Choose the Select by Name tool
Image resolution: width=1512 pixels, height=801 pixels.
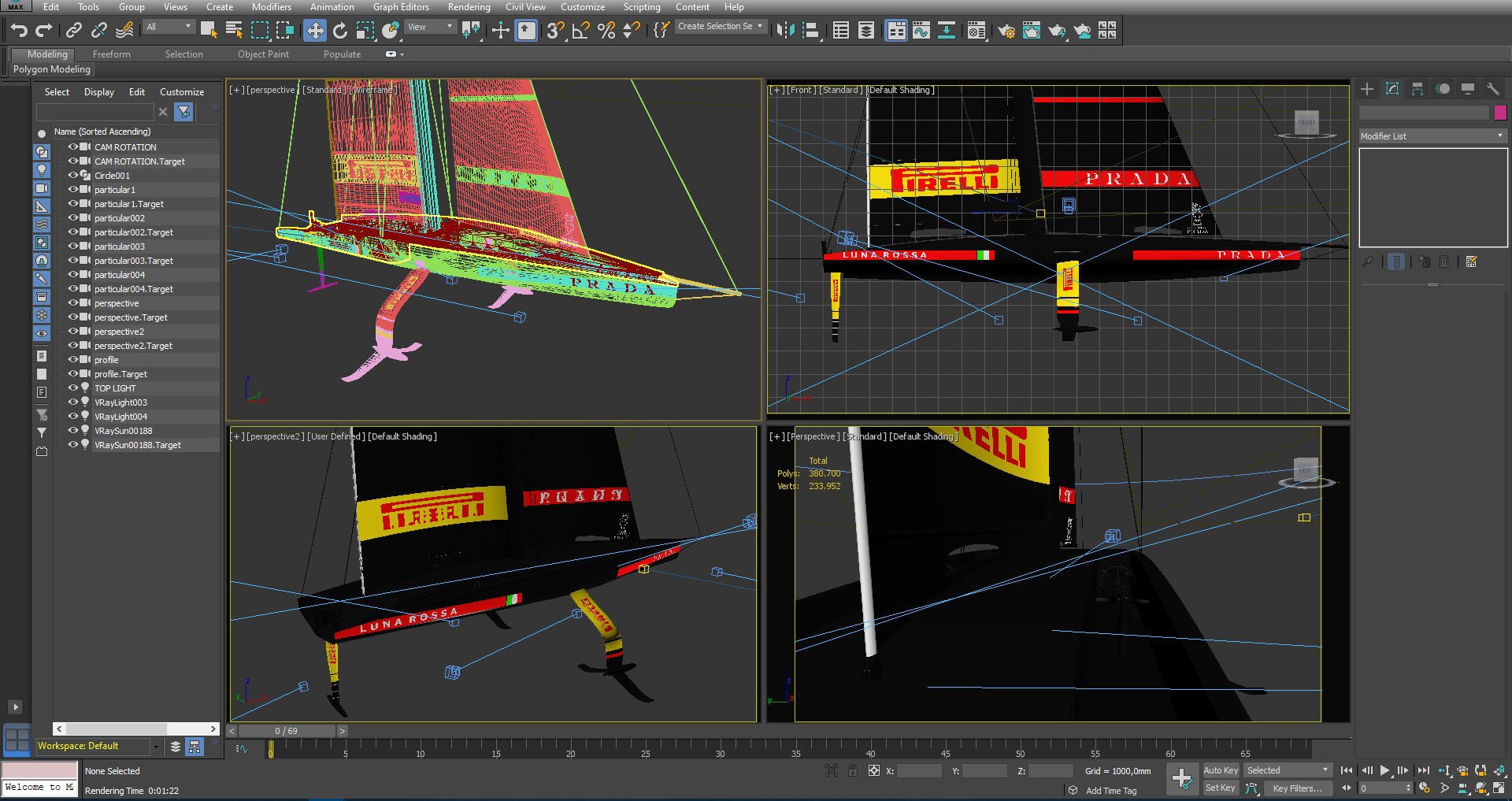(234, 31)
